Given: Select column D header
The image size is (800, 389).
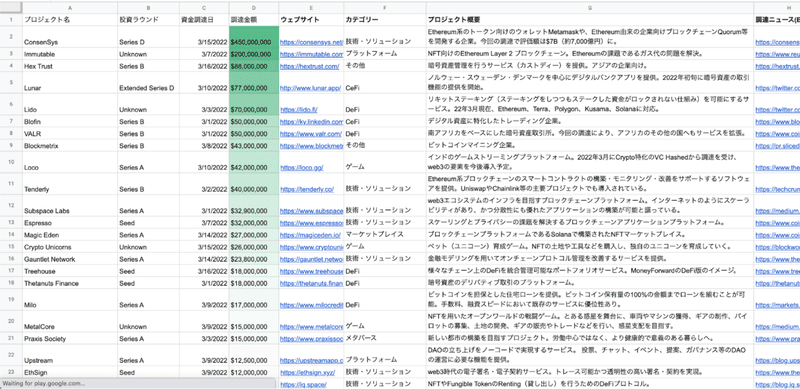Looking at the screenshot, I should [x=254, y=8].
